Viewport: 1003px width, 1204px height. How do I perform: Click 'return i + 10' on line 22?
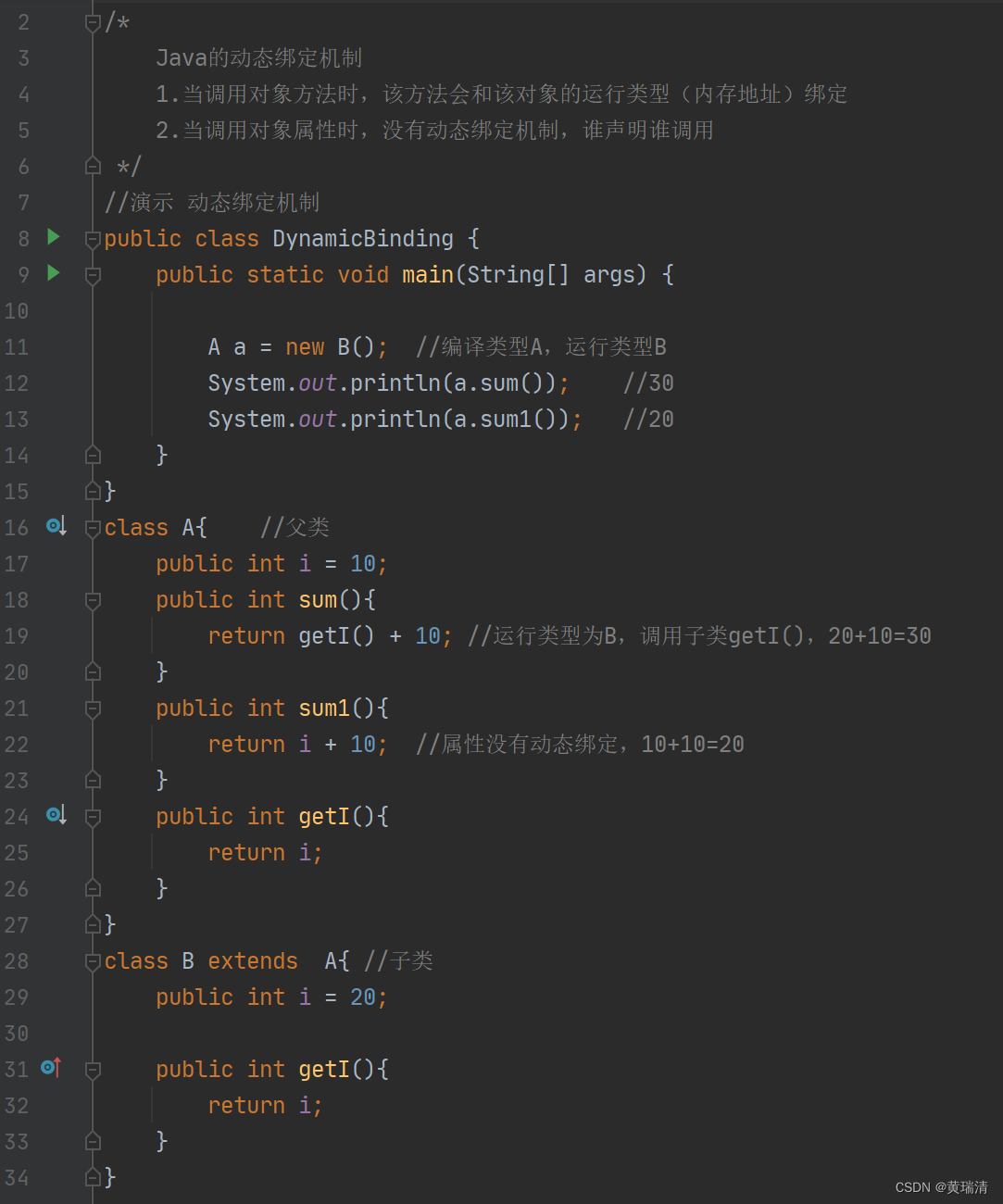tap(292, 744)
